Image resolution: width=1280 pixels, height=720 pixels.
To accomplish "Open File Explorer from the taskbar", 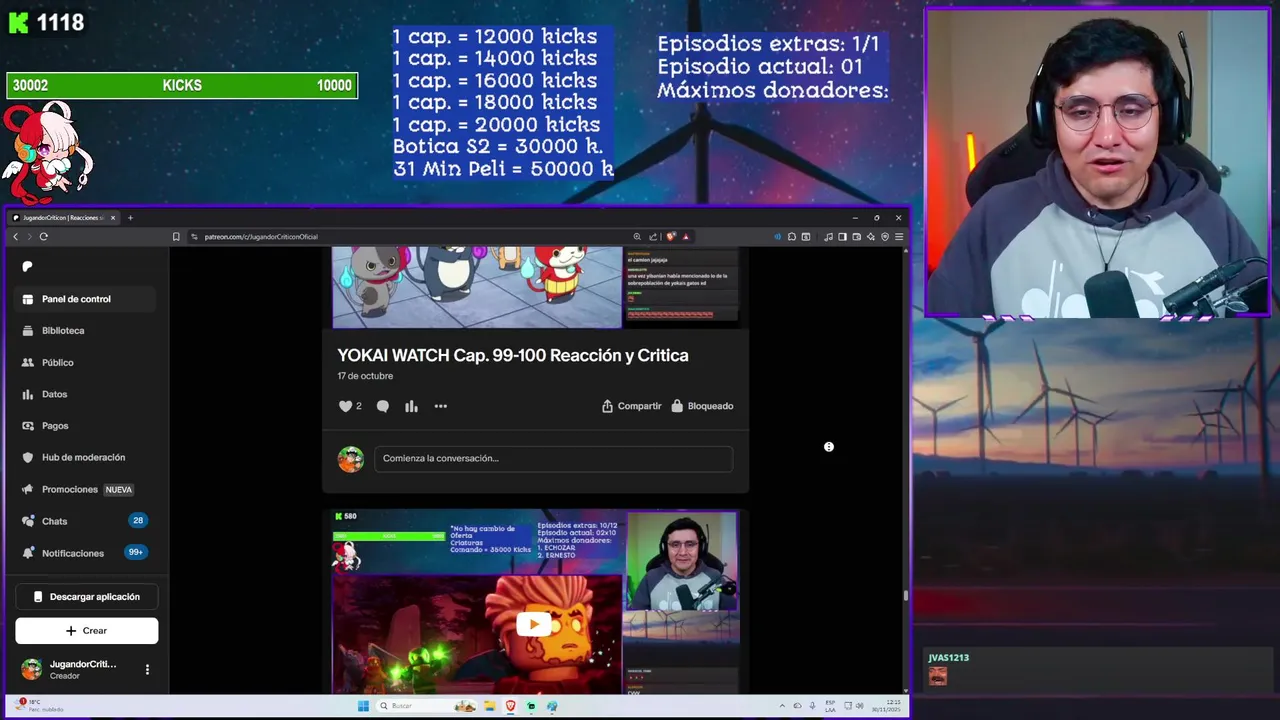I will (x=489, y=706).
